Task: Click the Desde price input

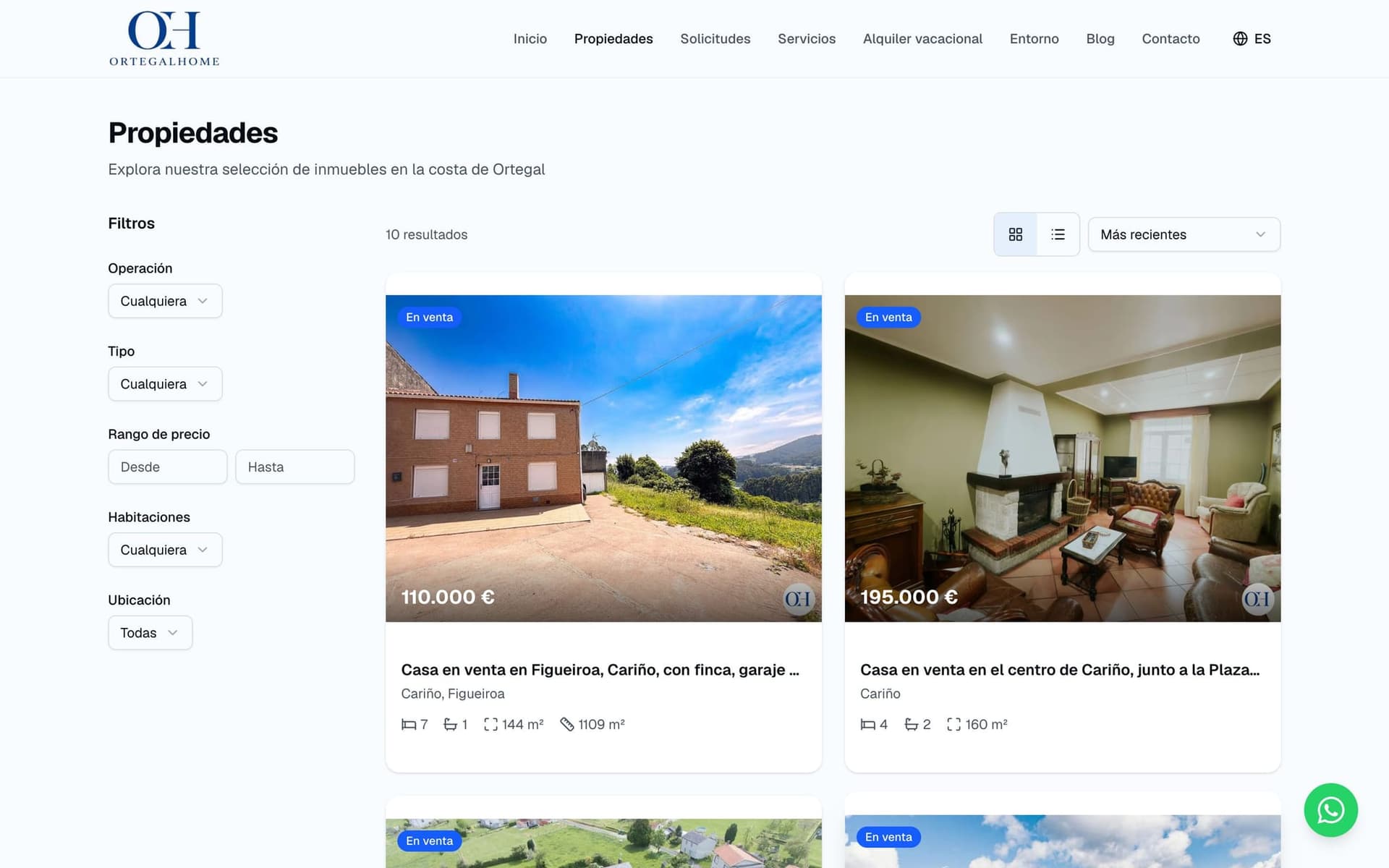Action: point(168,467)
